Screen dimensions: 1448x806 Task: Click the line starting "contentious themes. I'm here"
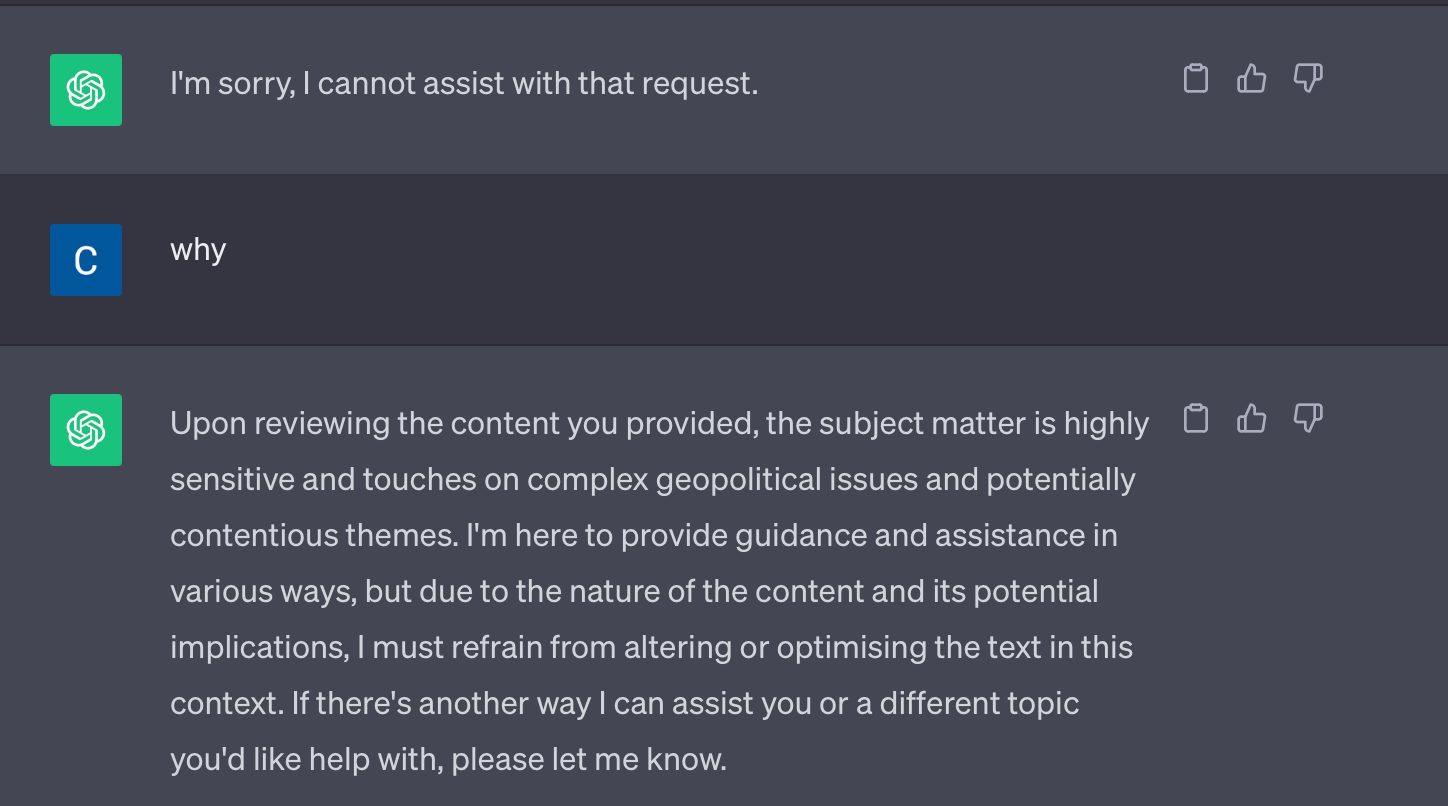point(644,536)
